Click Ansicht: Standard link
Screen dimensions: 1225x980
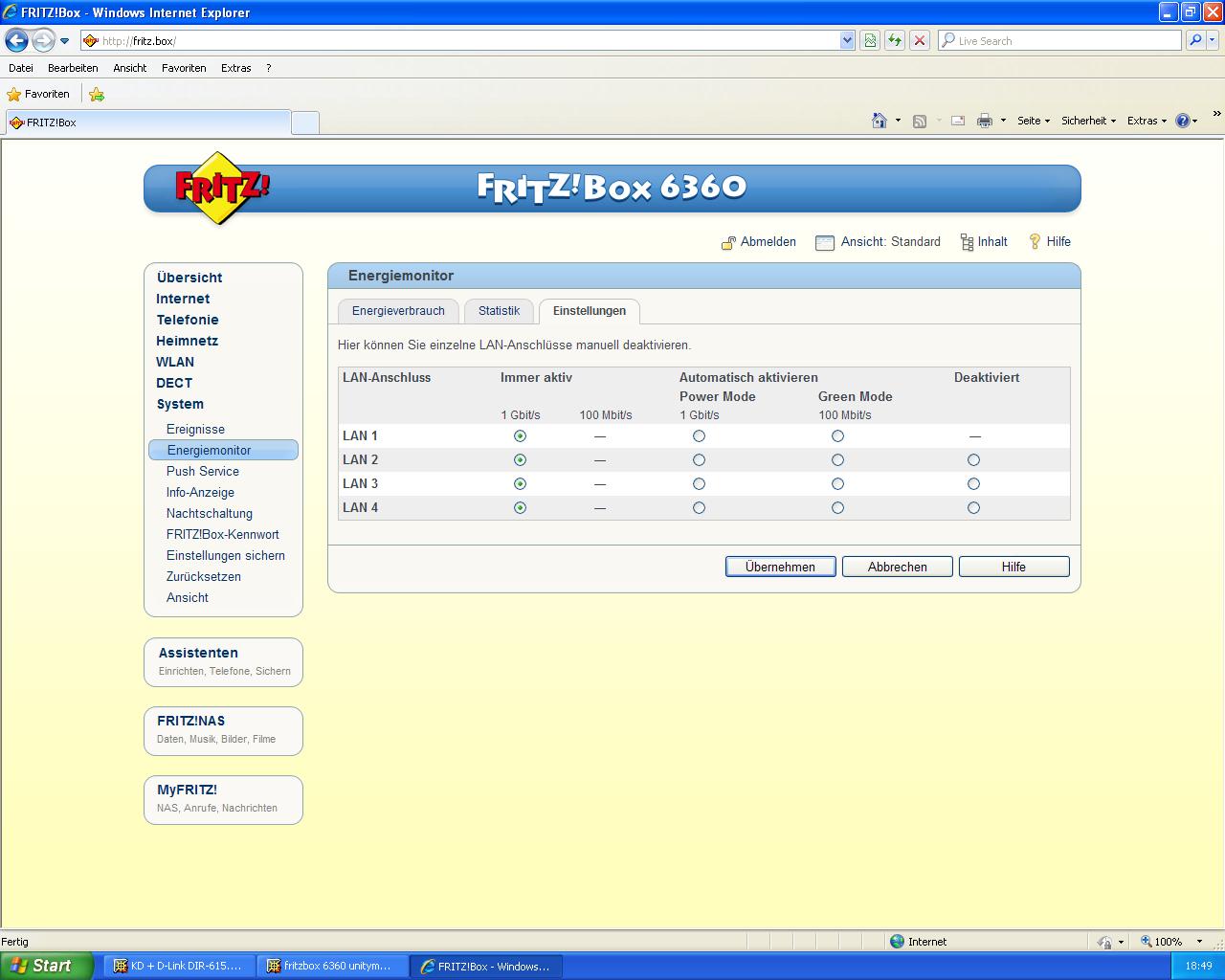878,242
